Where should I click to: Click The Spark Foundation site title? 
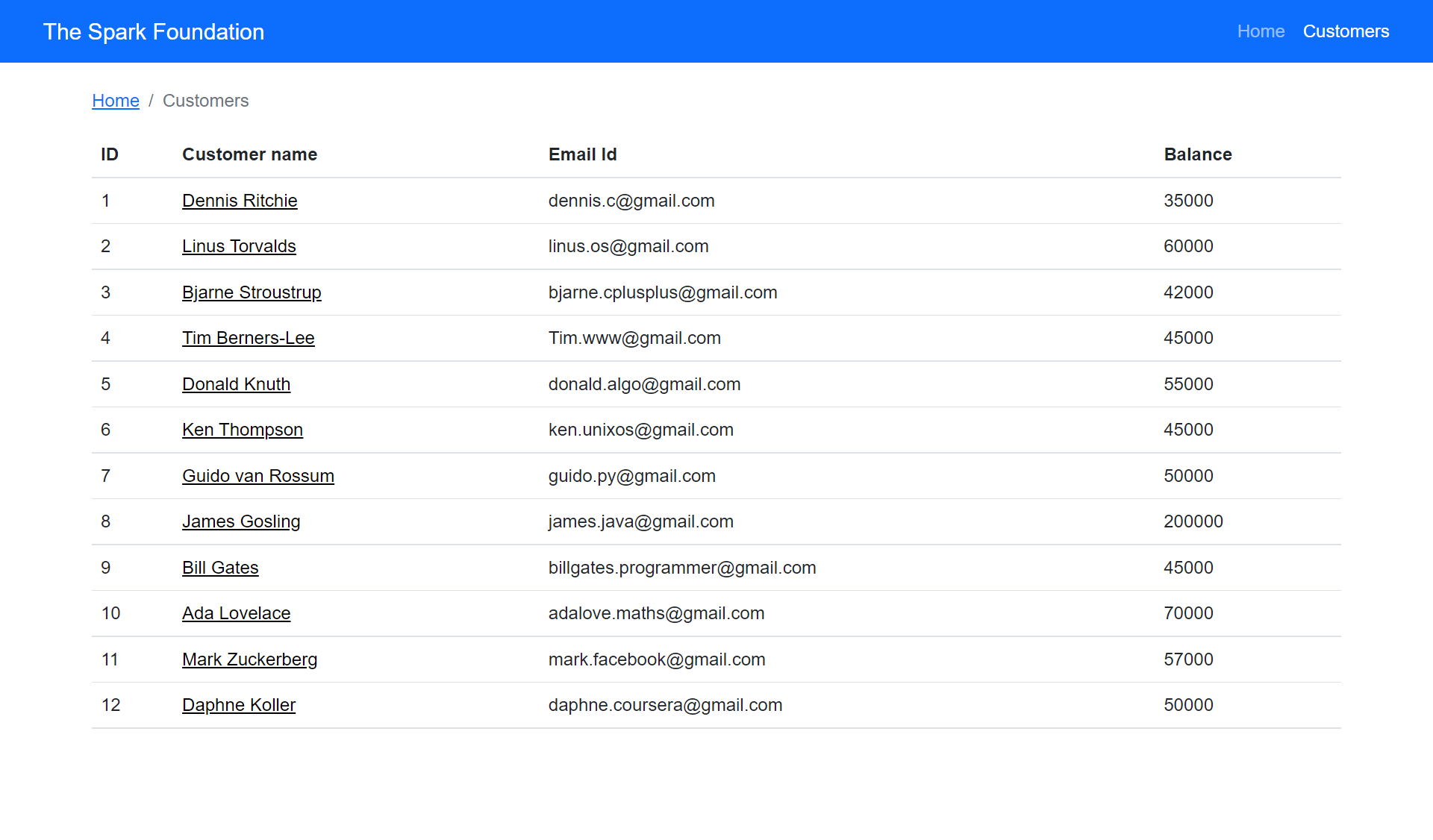[x=154, y=31]
